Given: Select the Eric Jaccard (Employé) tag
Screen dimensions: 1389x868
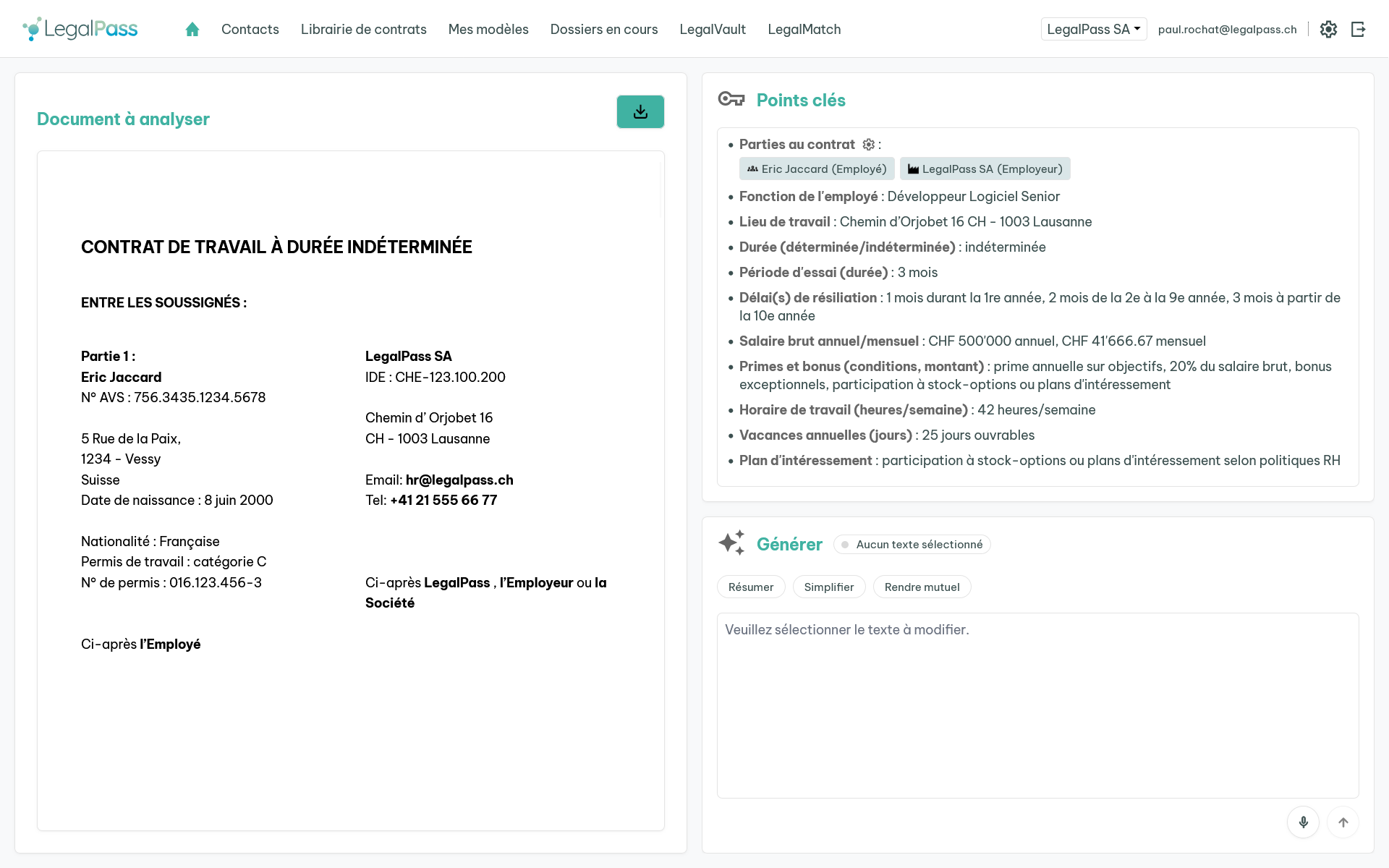Looking at the screenshot, I should click(x=817, y=169).
